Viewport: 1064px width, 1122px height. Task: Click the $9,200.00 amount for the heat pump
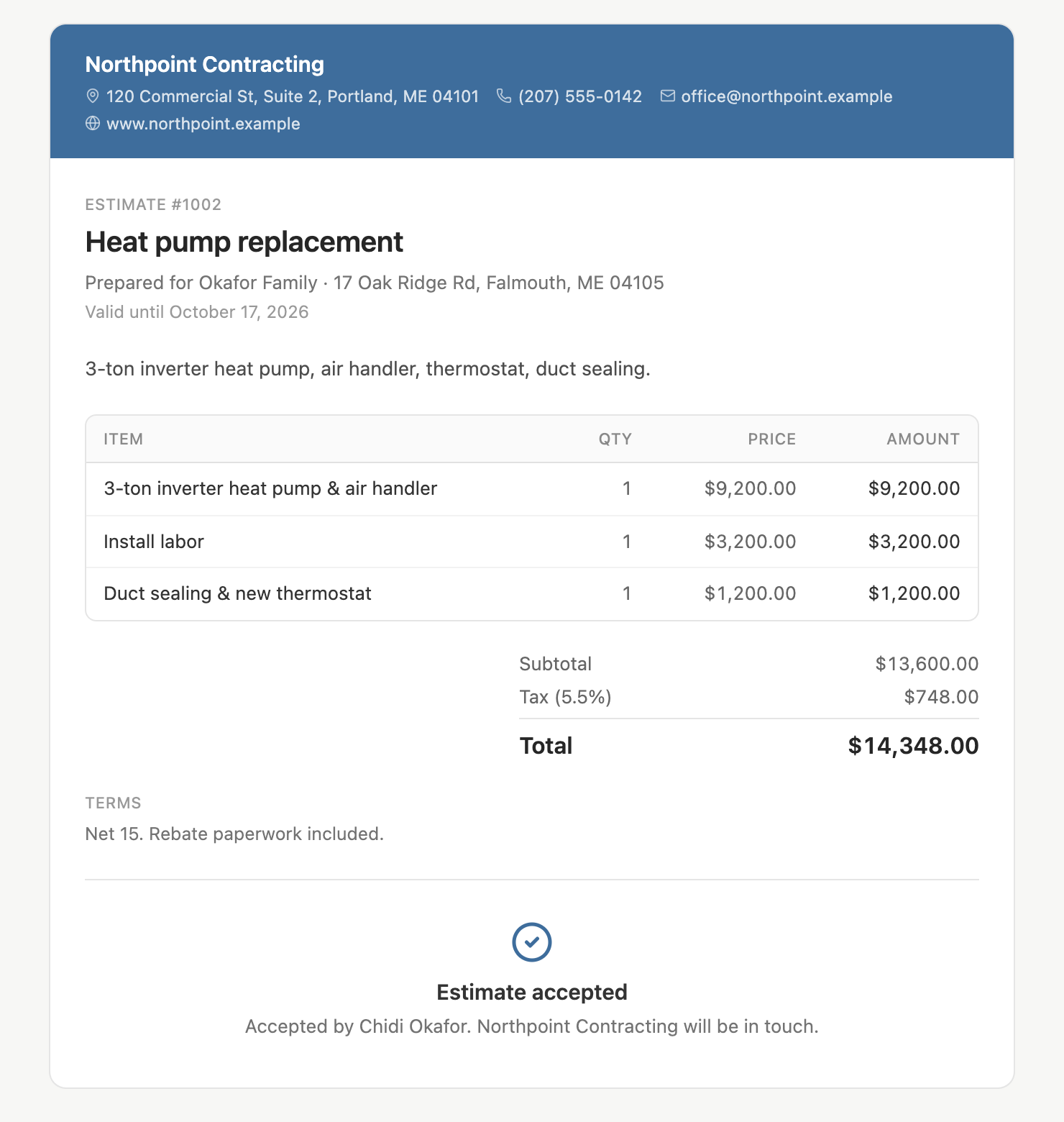tap(914, 488)
